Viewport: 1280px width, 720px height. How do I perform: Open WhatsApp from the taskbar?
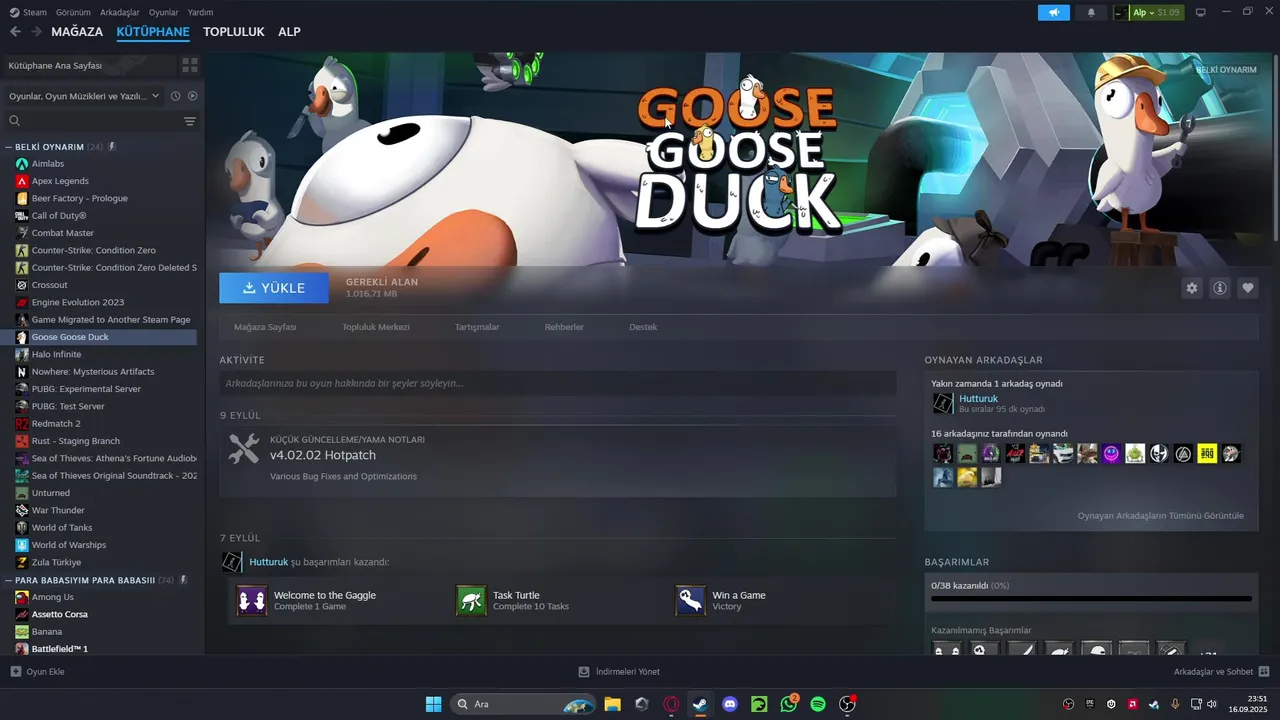(789, 704)
